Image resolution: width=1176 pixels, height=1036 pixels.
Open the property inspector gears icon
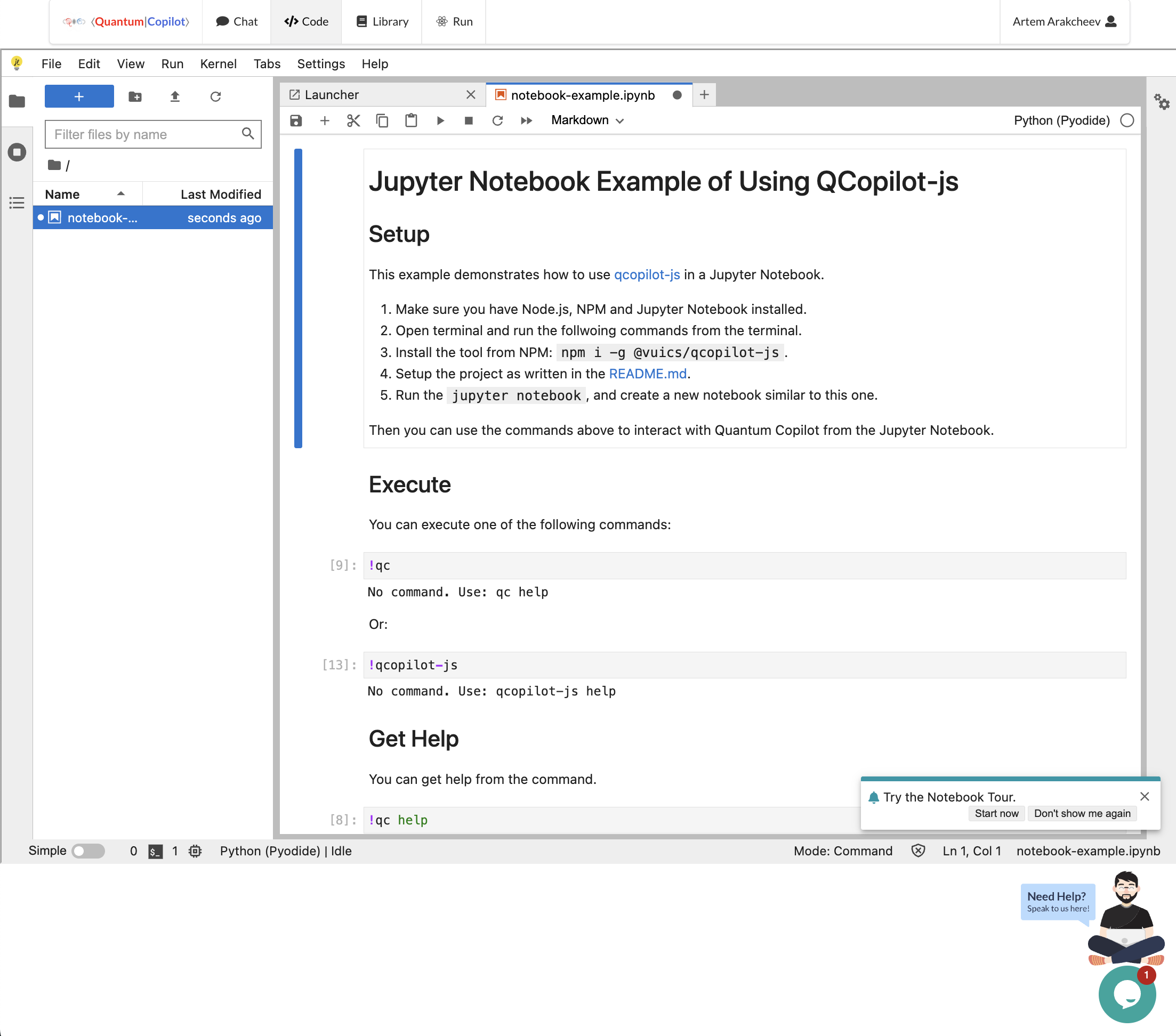(1162, 102)
